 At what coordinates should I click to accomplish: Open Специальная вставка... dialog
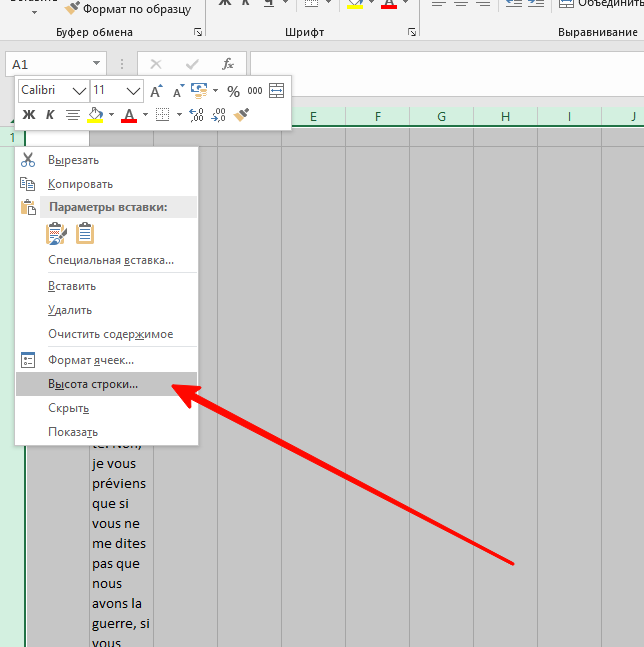point(106,260)
